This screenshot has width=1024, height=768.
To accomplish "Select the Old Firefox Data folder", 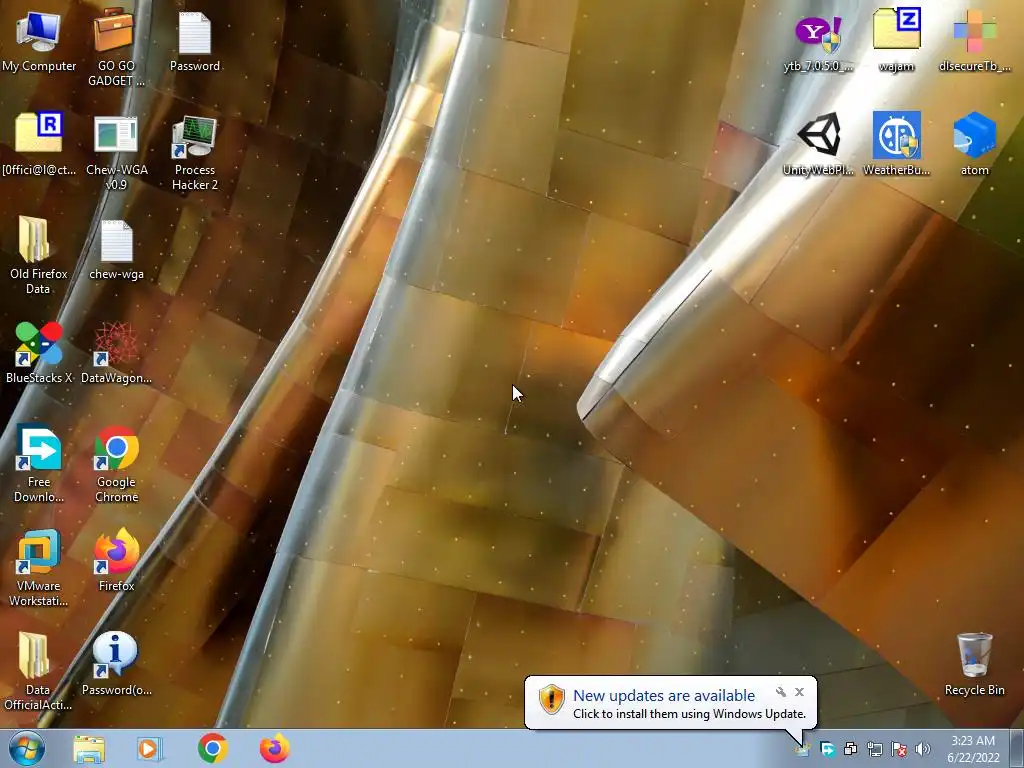I will click(x=39, y=256).
